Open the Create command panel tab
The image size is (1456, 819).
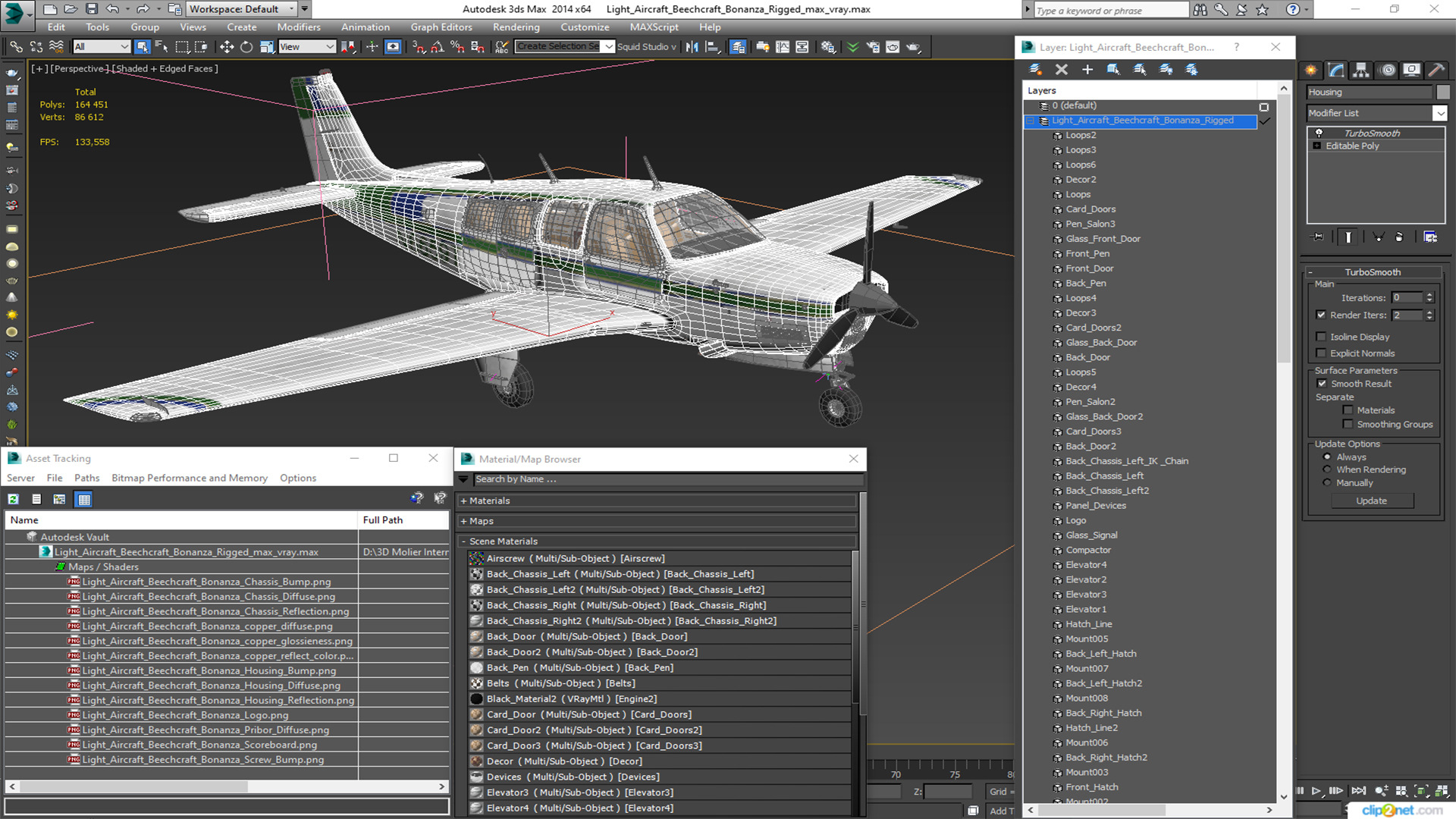1311,70
